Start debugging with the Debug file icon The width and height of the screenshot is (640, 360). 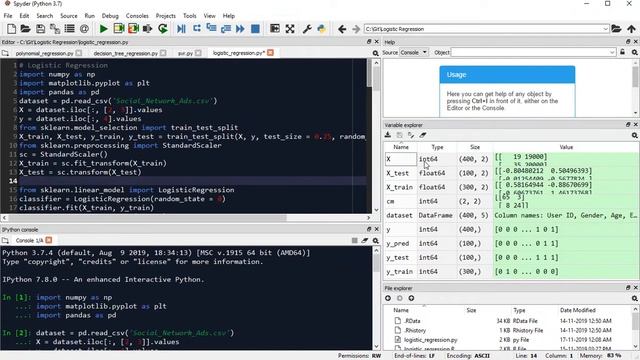tap(181, 29)
